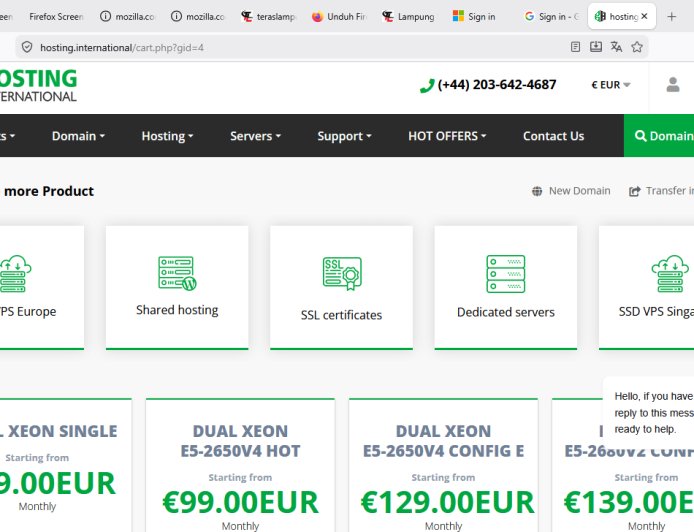
Task: Switch to the Firefox Screen tab
Action: click(x=56, y=17)
